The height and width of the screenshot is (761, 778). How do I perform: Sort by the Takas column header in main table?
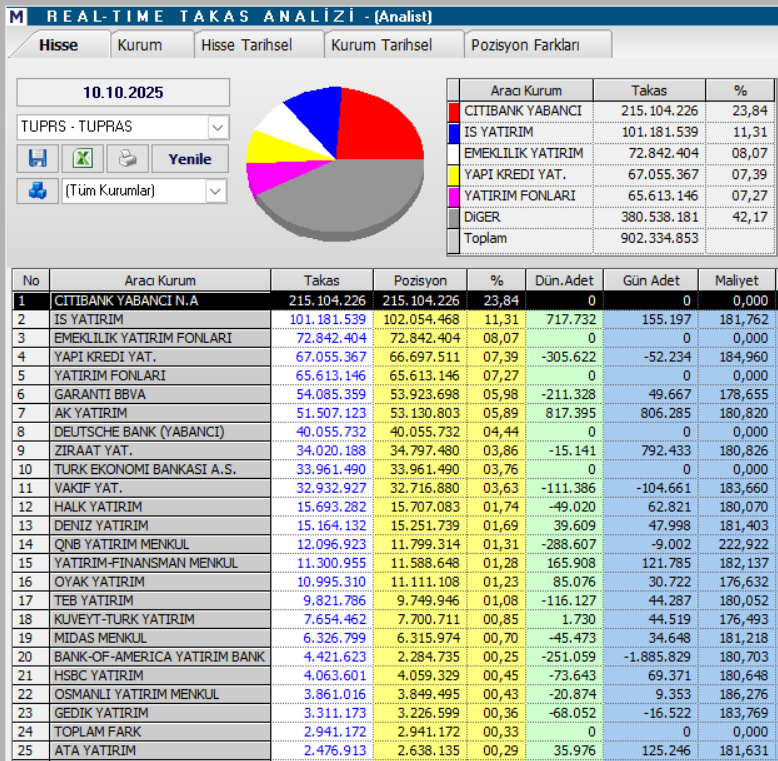322,280
